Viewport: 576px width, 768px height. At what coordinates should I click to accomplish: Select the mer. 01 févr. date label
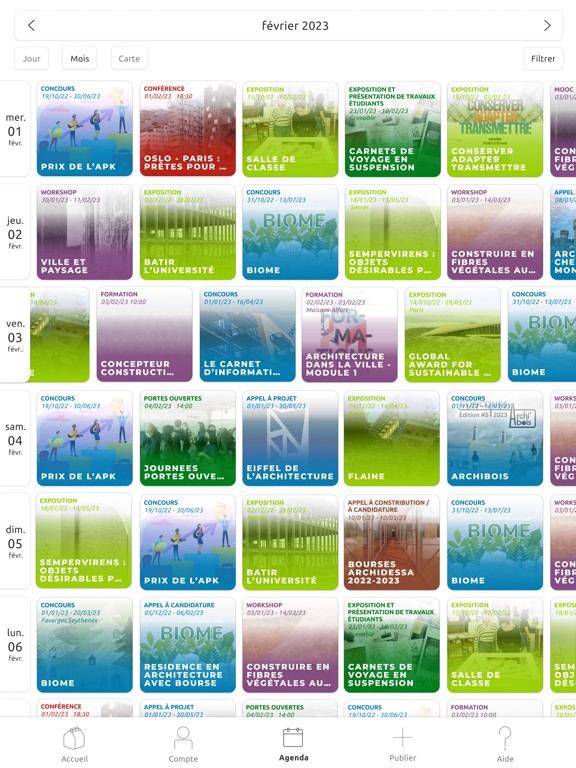tap(15, 129)
